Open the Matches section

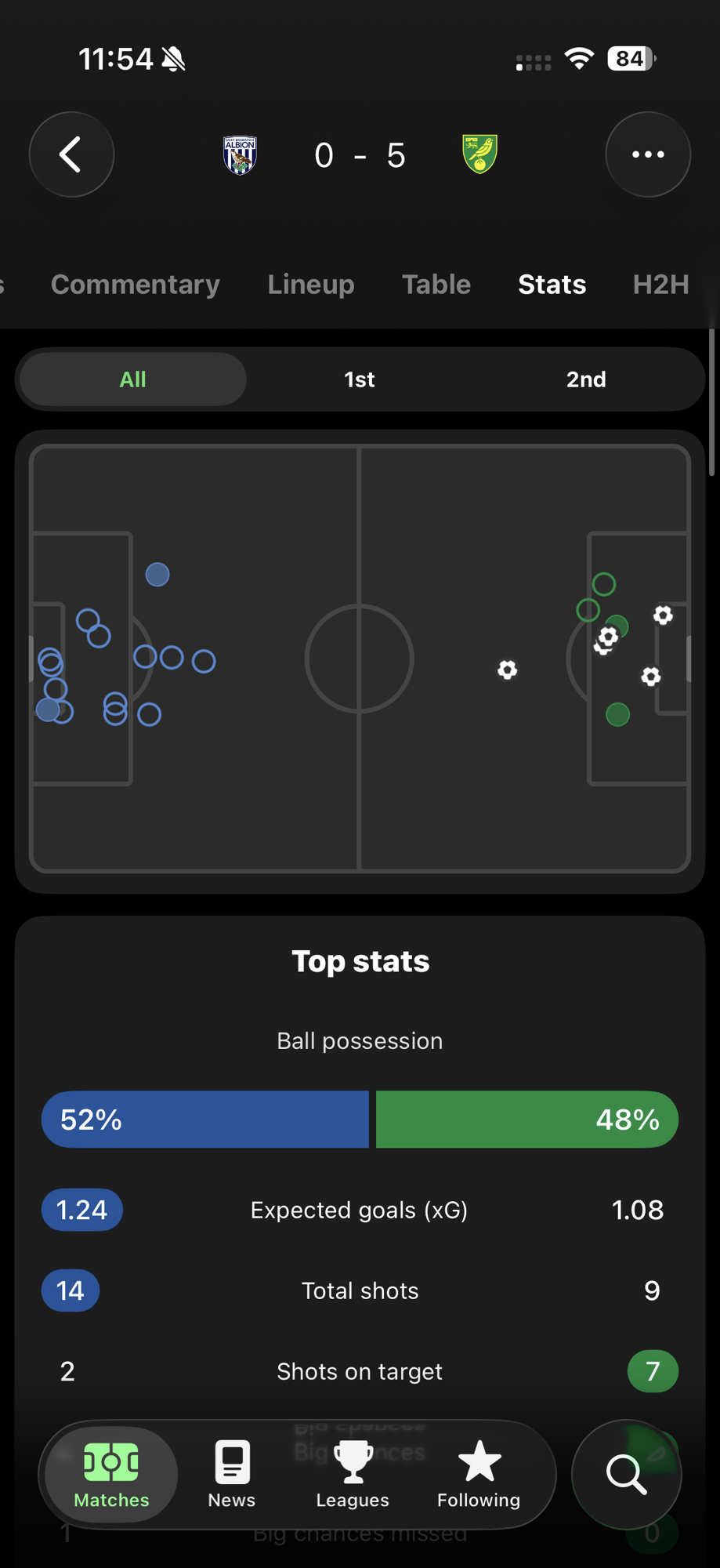point(111,1475)
